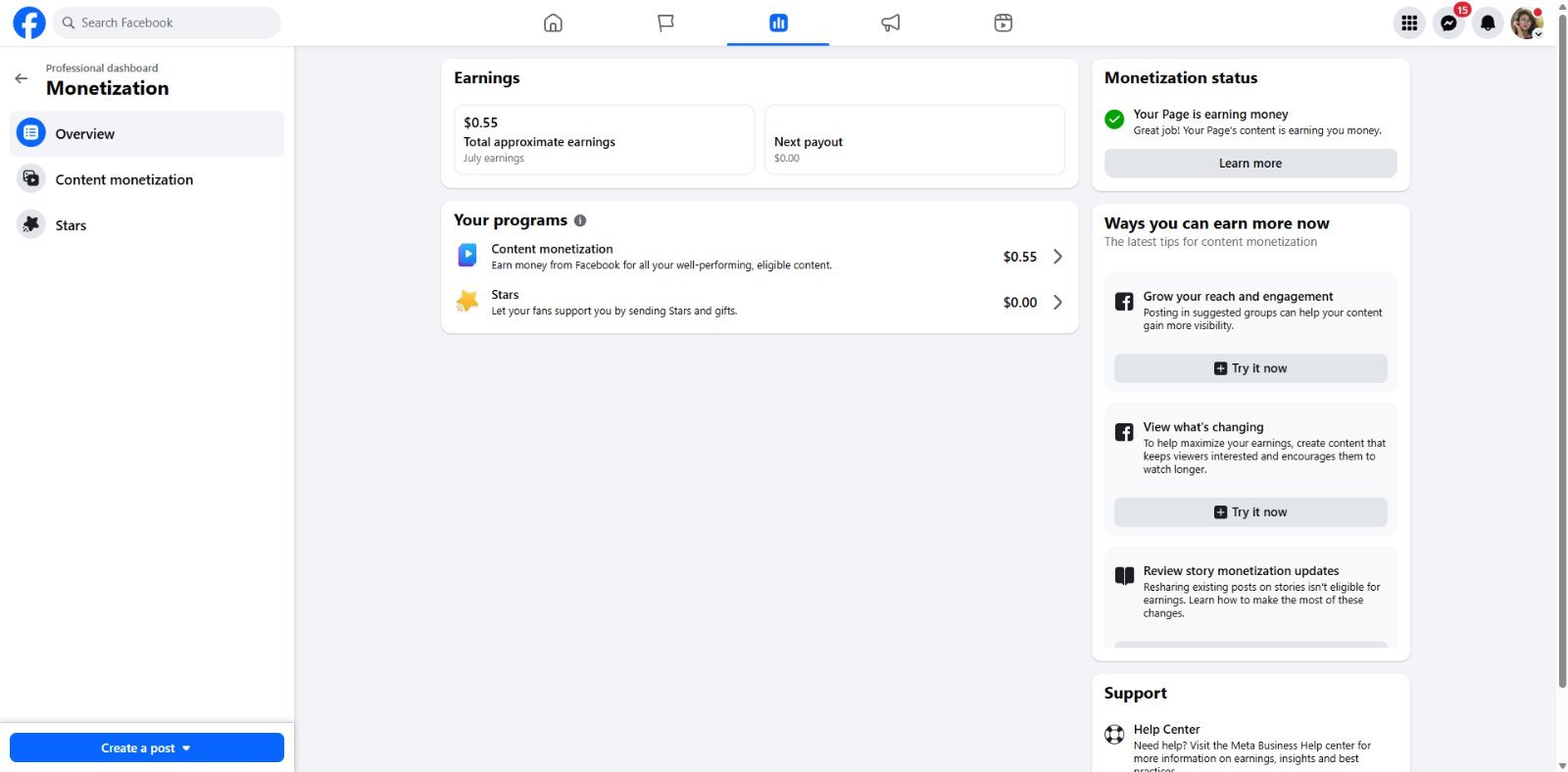This screenshot has width=1568, height=772.
Task: Select Content monetization in the sidebar
Action: pyautogui.click(x=147, y=179)
